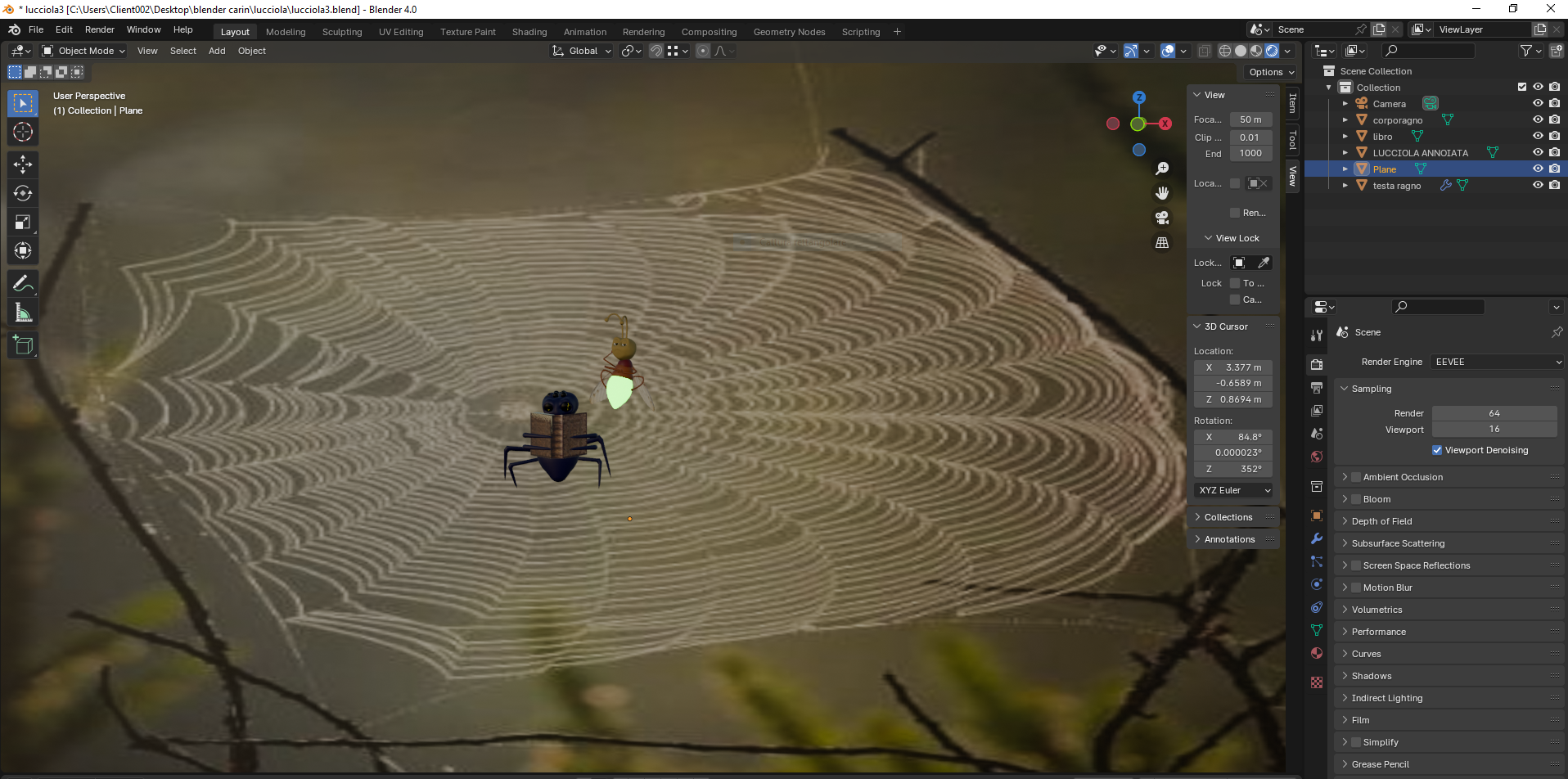Select the Cursor tool
1568x779 pixels.
pyautogui.click(x=23, y=132)
